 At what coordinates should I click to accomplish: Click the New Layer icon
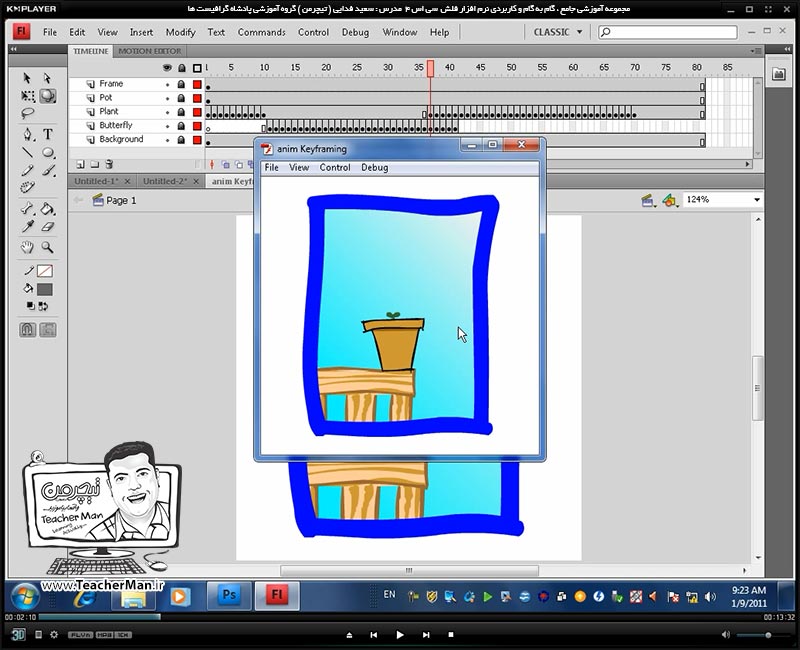coord(81,164)
